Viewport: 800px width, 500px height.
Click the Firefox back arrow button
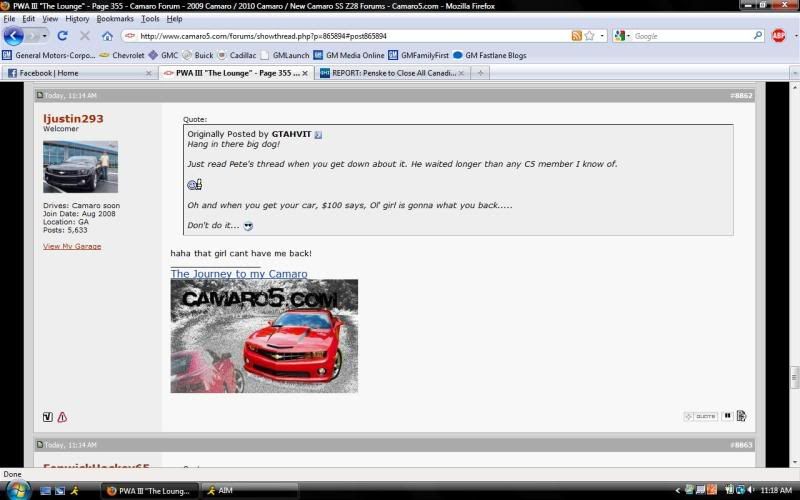pyautogui.click(x=14, y=36)
